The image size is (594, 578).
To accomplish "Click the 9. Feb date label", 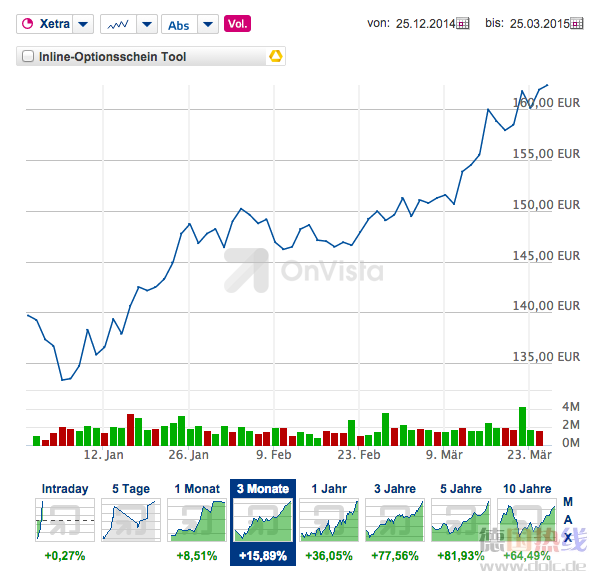I will point(274,455).
